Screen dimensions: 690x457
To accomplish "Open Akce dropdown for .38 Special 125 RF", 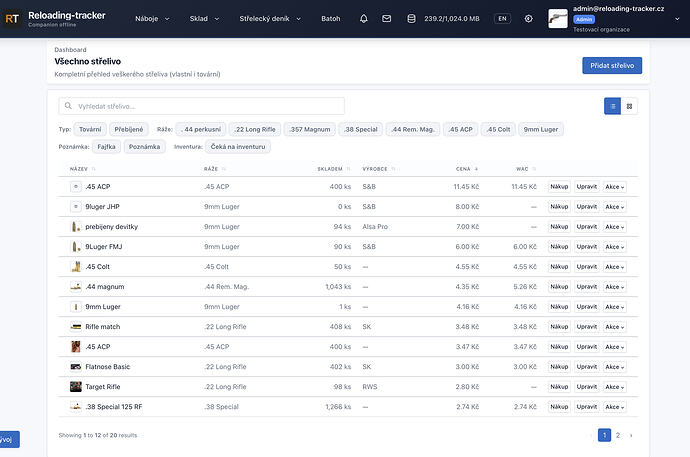I will click(614, 407).
